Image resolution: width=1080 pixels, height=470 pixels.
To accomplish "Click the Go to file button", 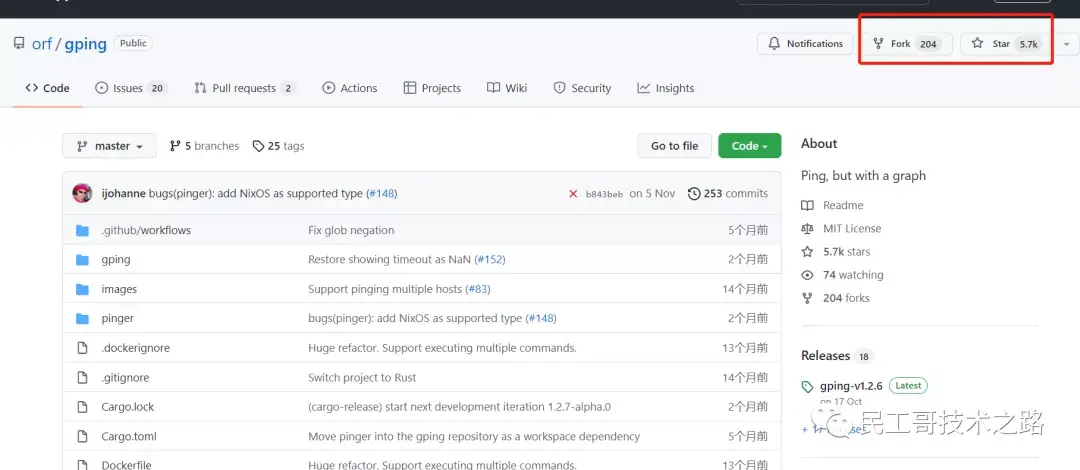I will [674, 146].
